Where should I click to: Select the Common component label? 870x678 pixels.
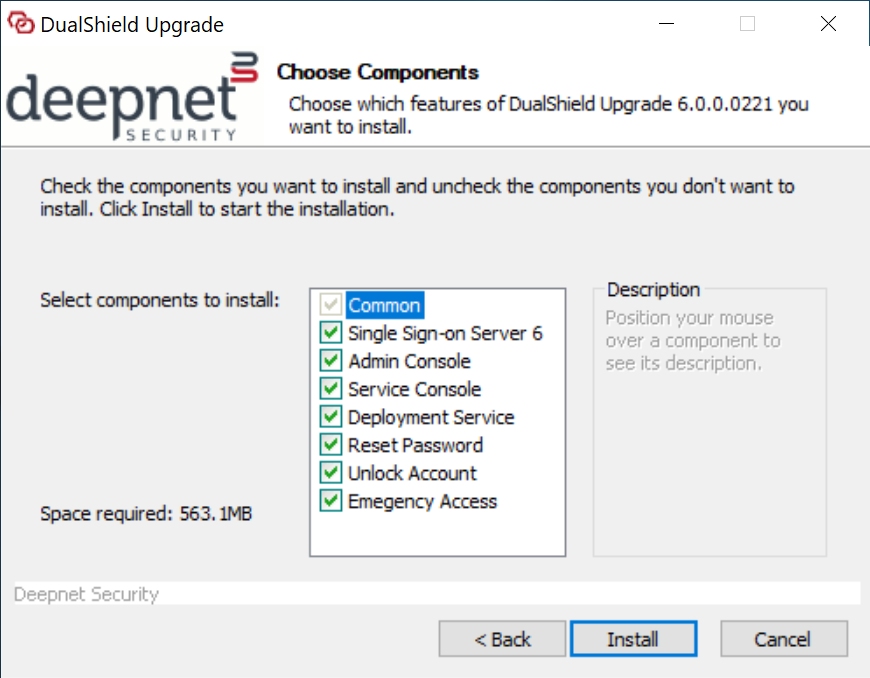[383, 305]
